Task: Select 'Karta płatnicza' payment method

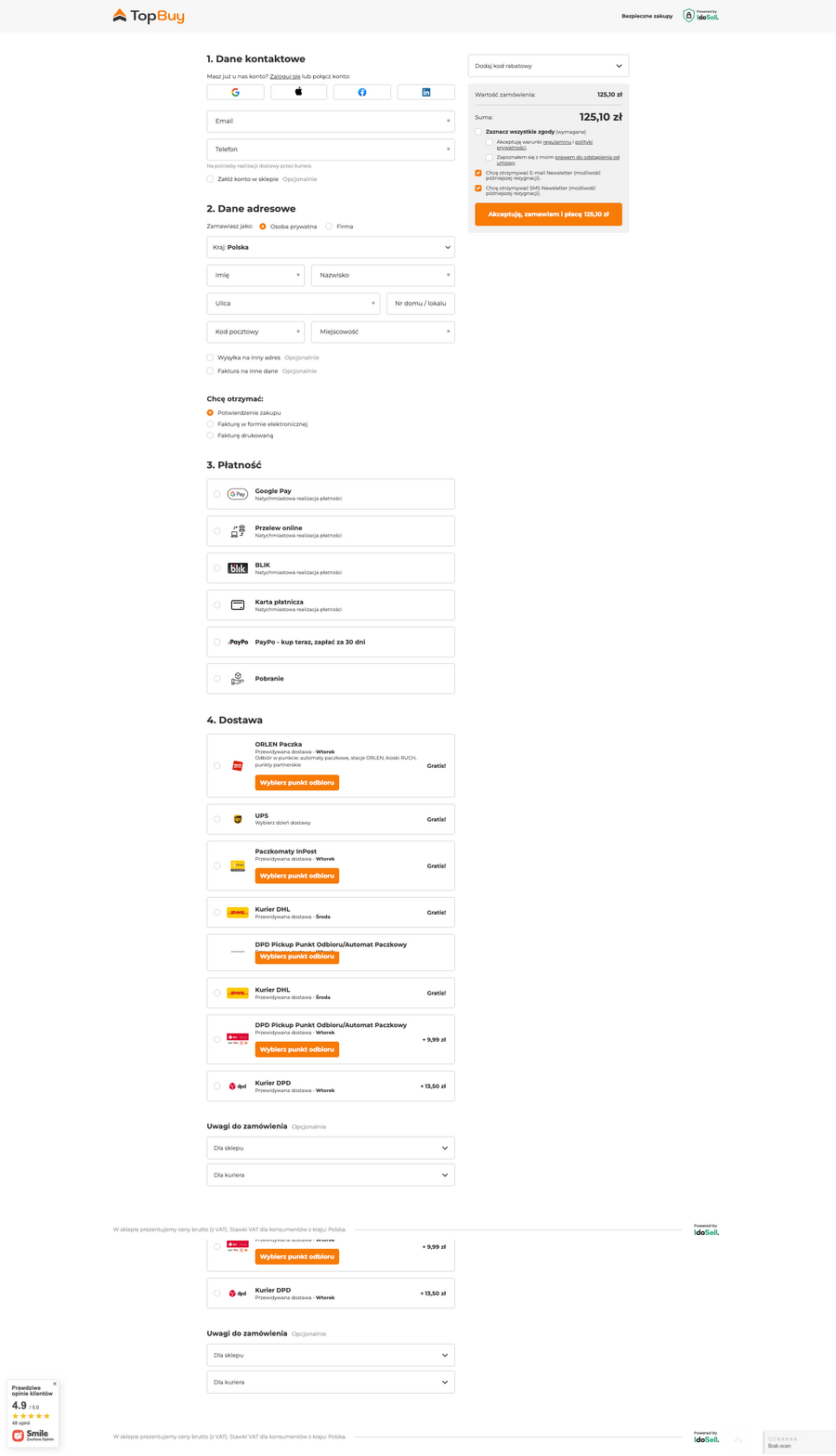Action: coord(217,605)
